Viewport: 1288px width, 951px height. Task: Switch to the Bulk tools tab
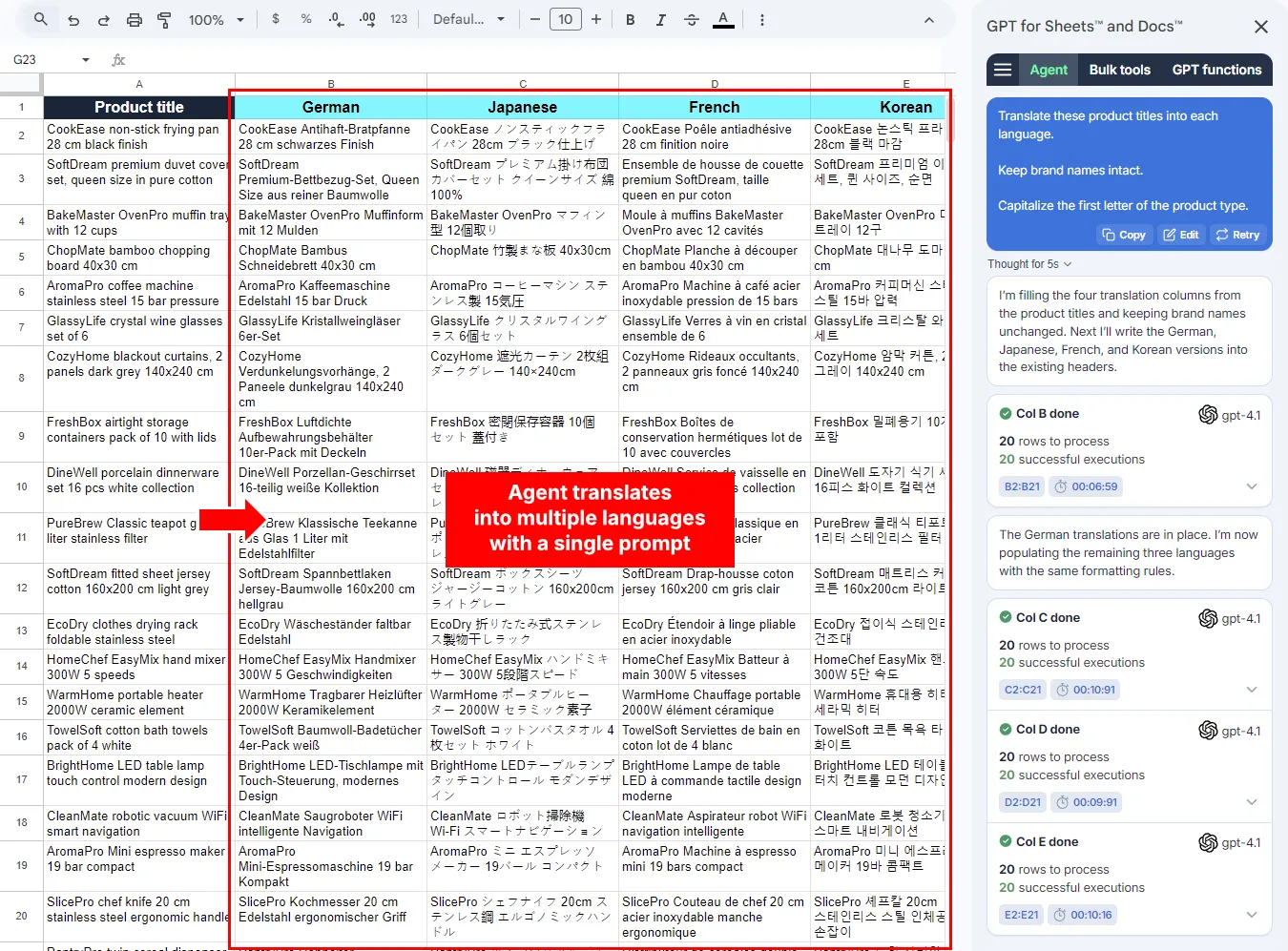click(x=1118, y=69)
